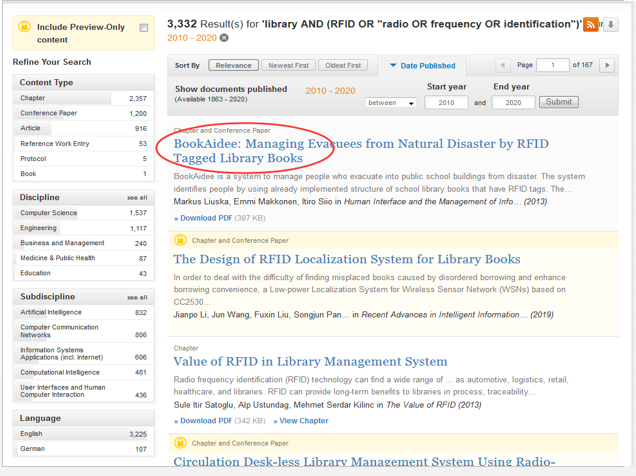The width and height of the screenshot is (636, 476).
Task: Click the 'of 167' page total text
Action: [x=582, y=65]
